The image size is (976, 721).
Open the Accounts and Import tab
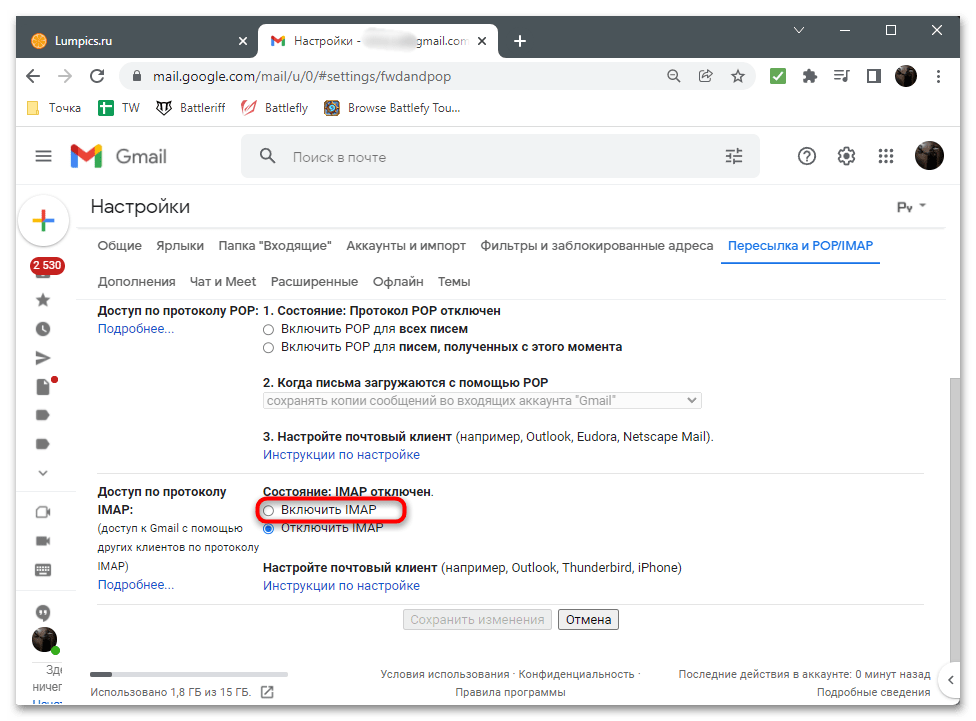point(406,246)
